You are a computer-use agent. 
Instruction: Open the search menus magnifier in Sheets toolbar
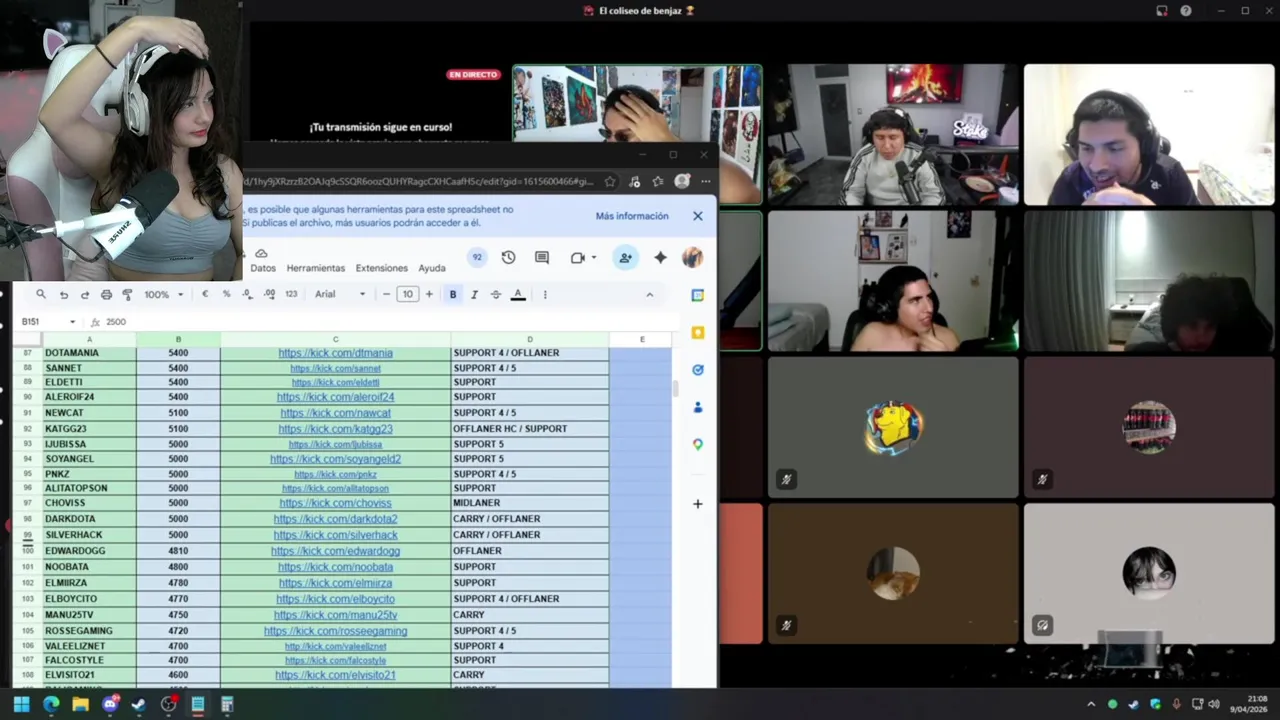tap(41, 294)
